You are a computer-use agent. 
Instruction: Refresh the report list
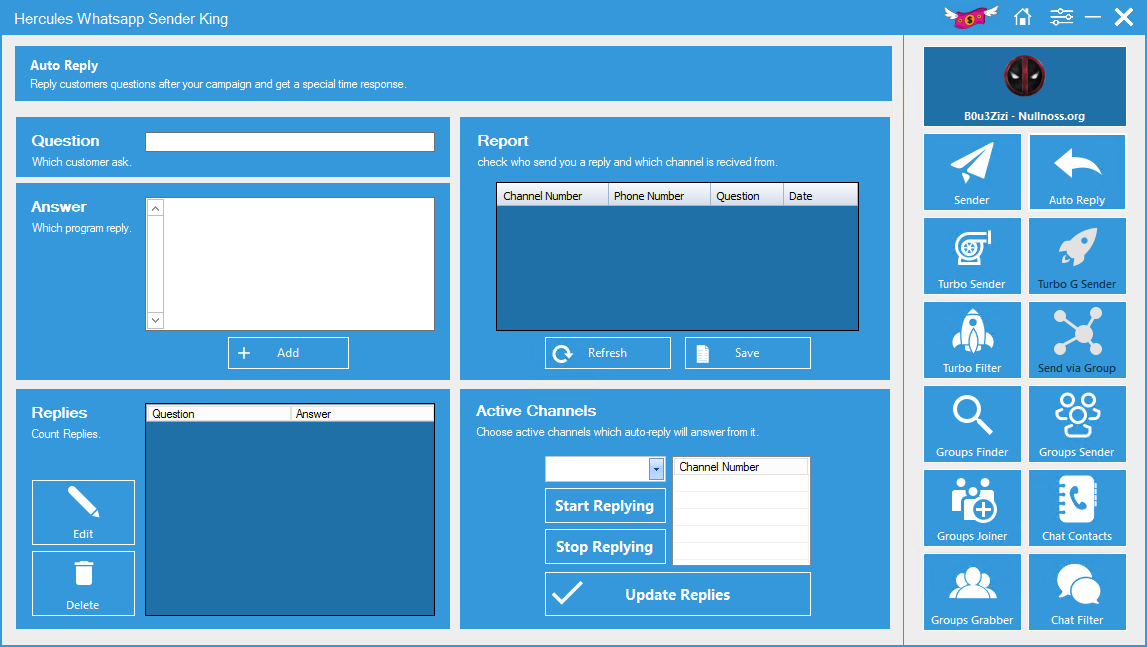(608, 353)
